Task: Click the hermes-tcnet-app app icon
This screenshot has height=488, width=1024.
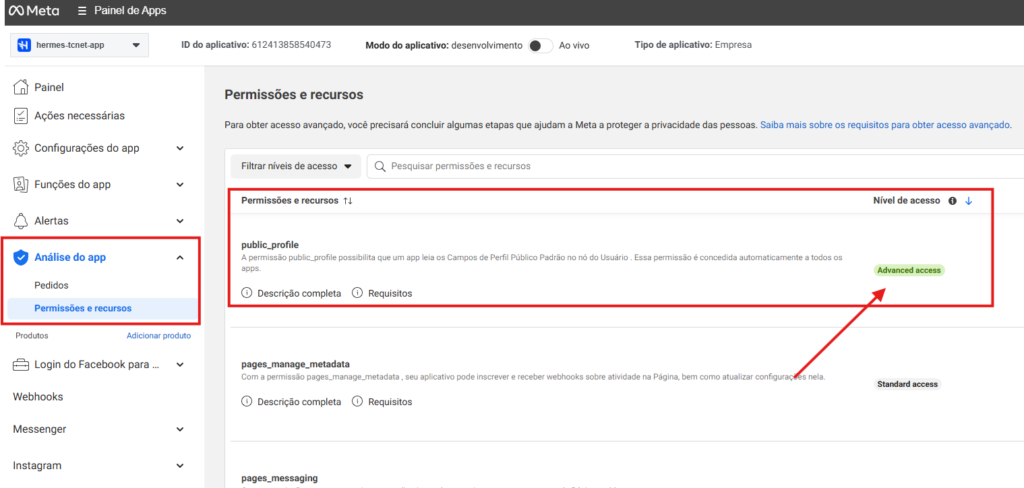Action: click(x=24, y=45)
